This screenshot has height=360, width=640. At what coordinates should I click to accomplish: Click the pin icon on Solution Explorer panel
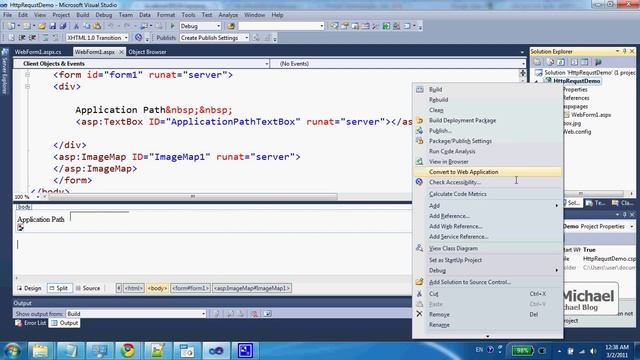624,51
